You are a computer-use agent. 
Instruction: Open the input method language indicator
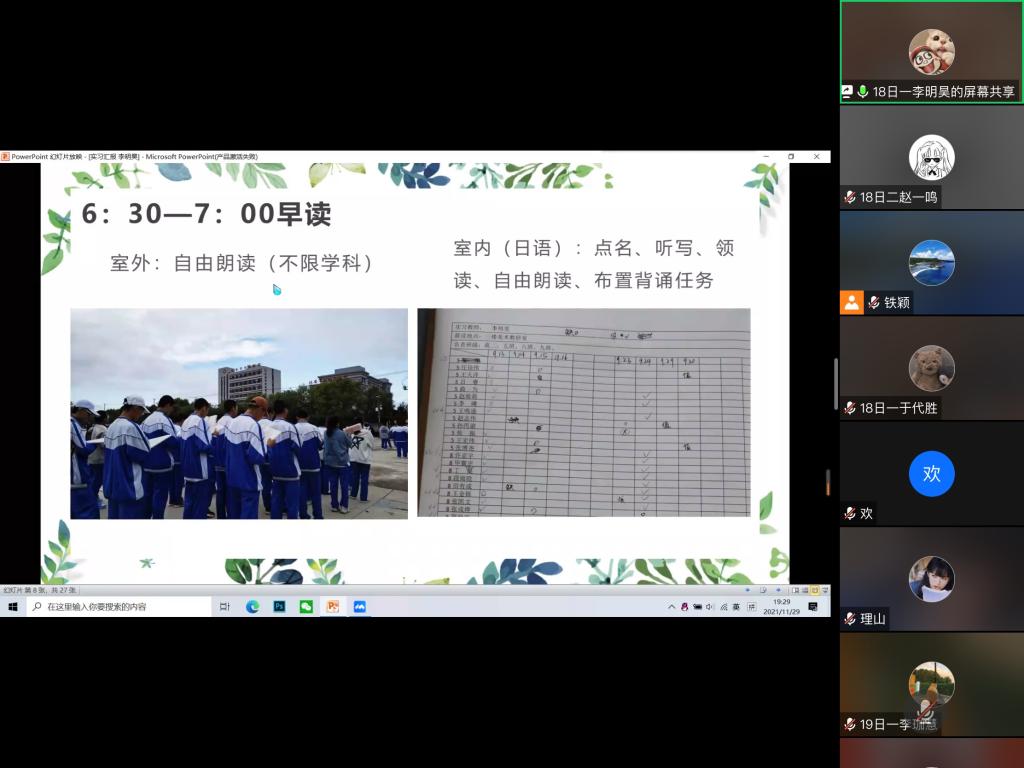pos(736,606)
